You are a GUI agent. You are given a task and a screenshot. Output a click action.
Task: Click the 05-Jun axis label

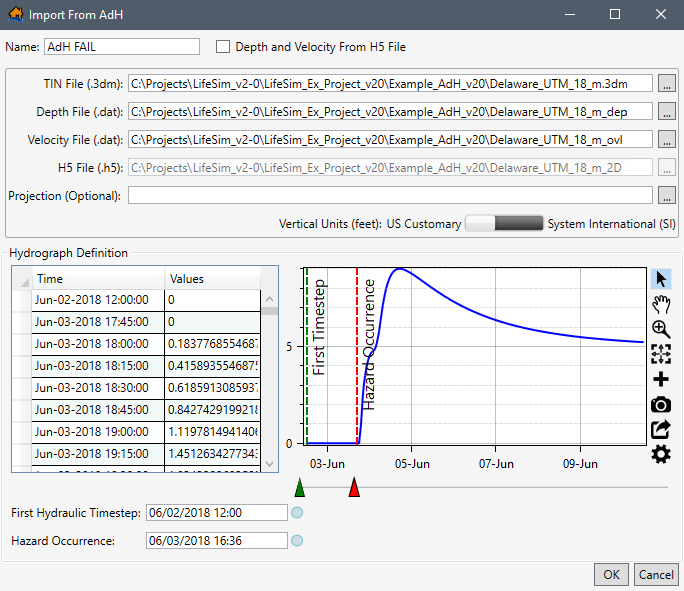412,464
